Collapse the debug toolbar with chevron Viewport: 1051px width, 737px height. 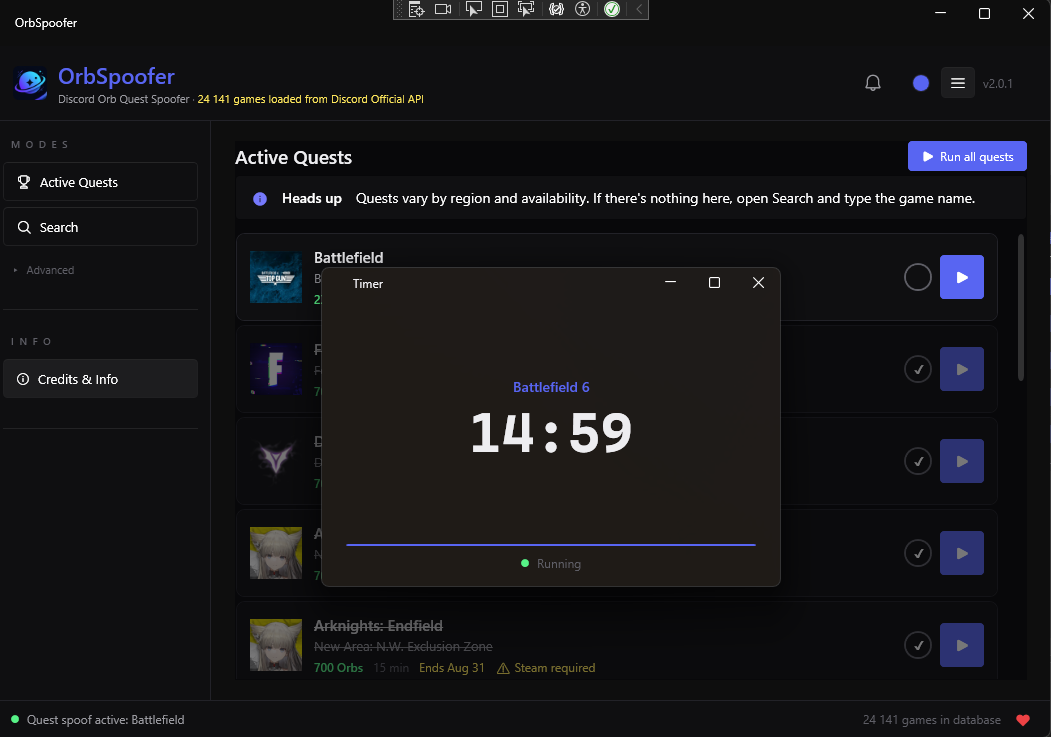point(639,9)
